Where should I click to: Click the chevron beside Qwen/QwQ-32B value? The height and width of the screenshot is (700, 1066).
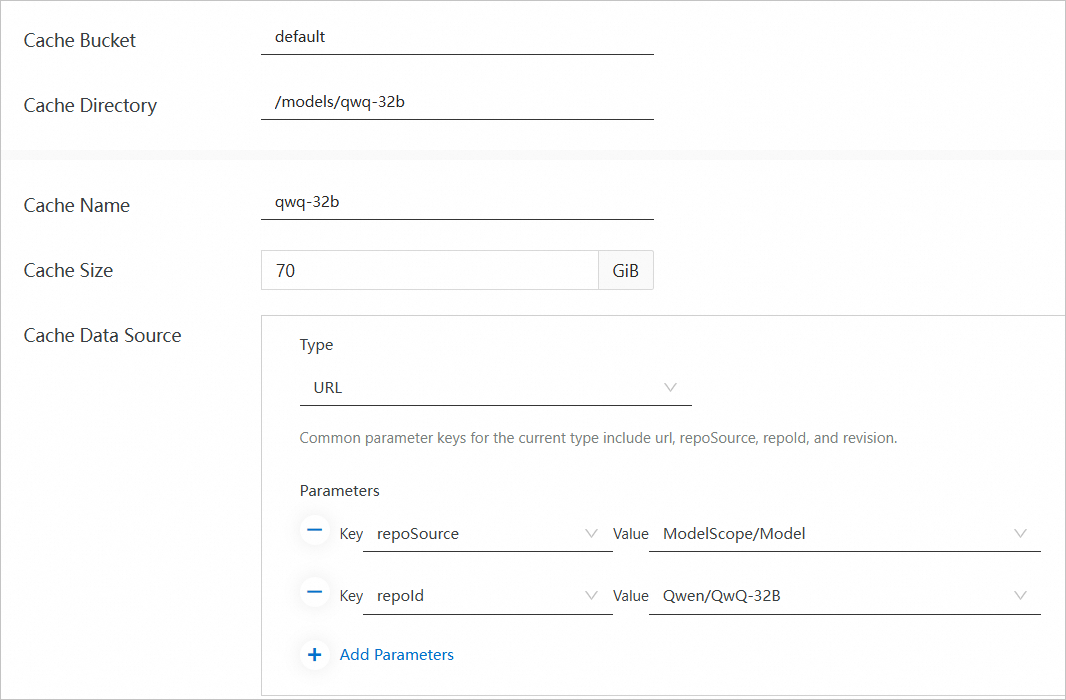pyautogui.click(x=1020, y=596)
